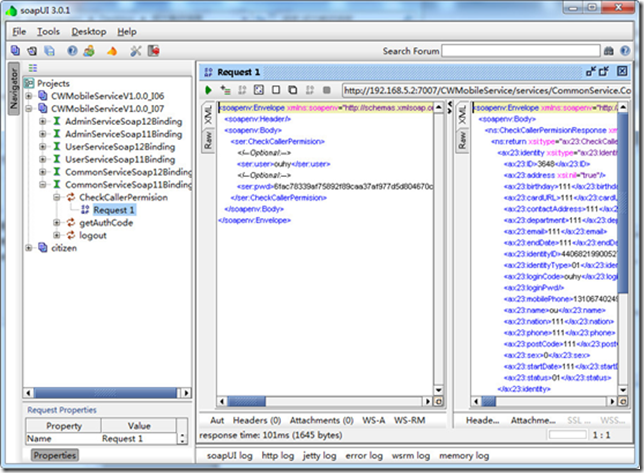The image size is (644, 473).
Task: Click the green Submit request play icon
Action: [x=209, y=91]
